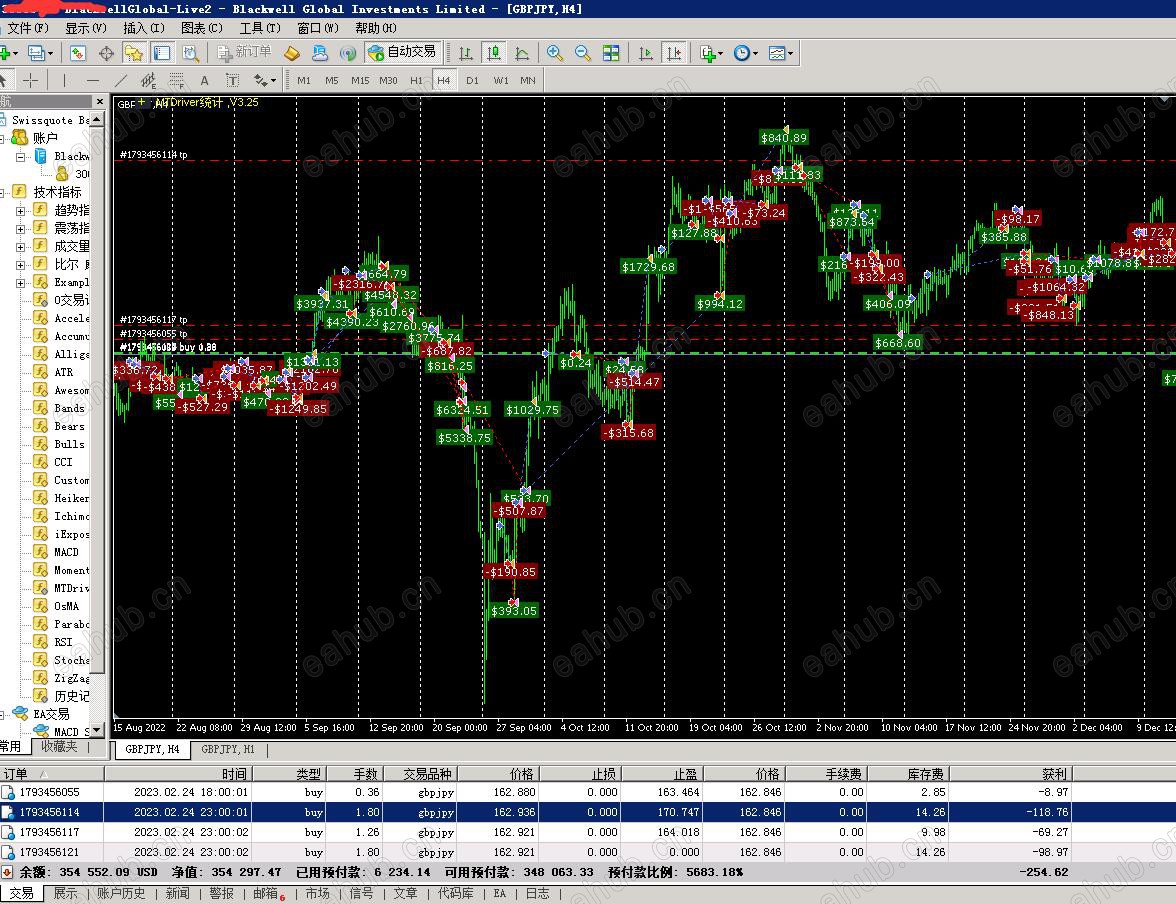Toggle the 自动交易 AutoTrading button

(402, 52)
